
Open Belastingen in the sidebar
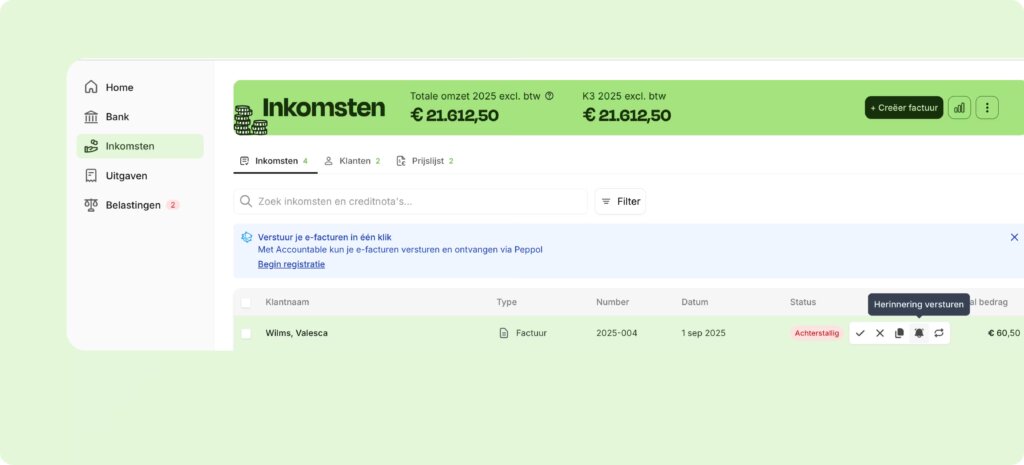133,205
